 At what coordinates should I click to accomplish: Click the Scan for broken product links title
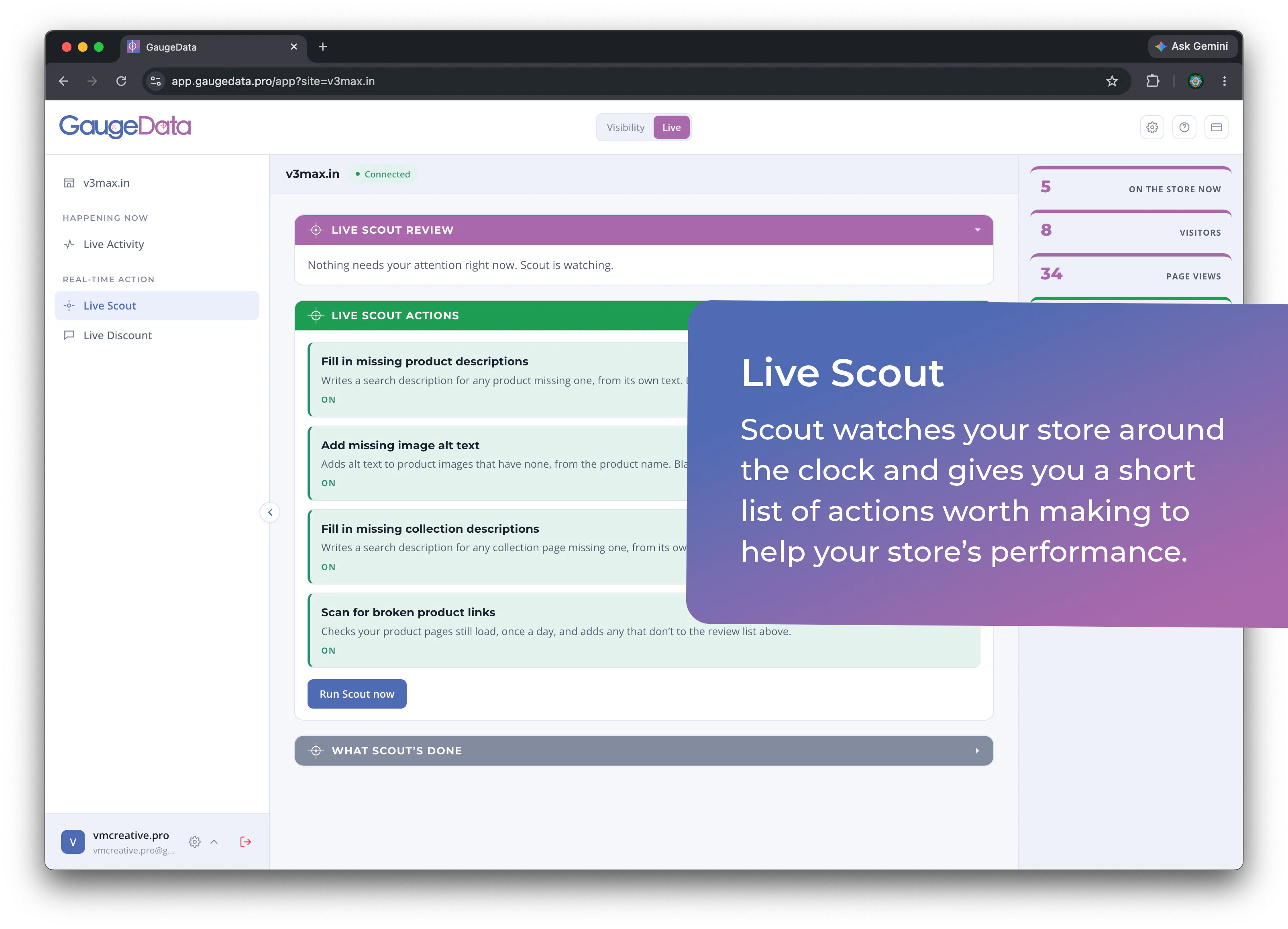pos(408,612)
